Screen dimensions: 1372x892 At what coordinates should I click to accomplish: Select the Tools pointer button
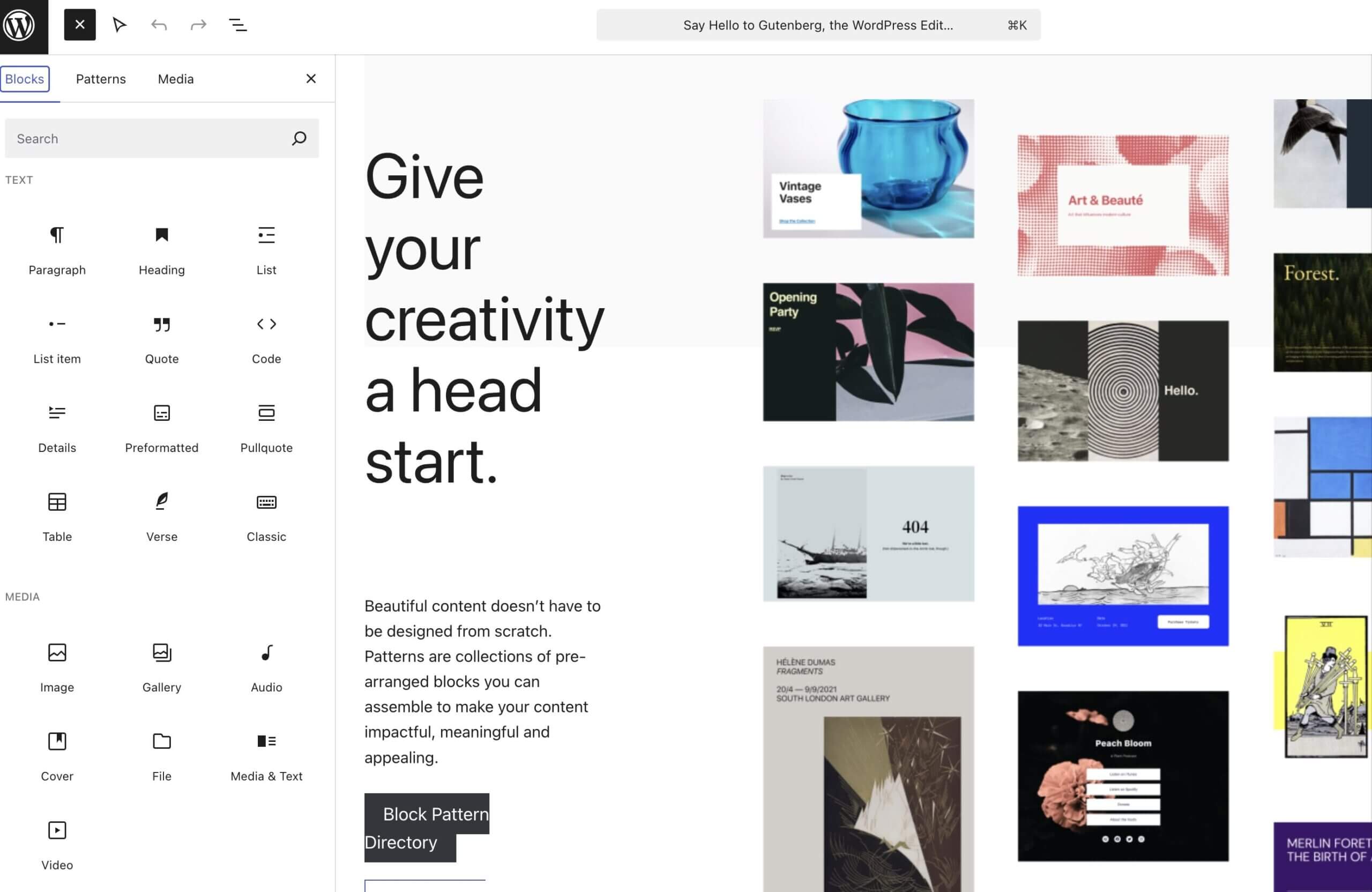120,25
